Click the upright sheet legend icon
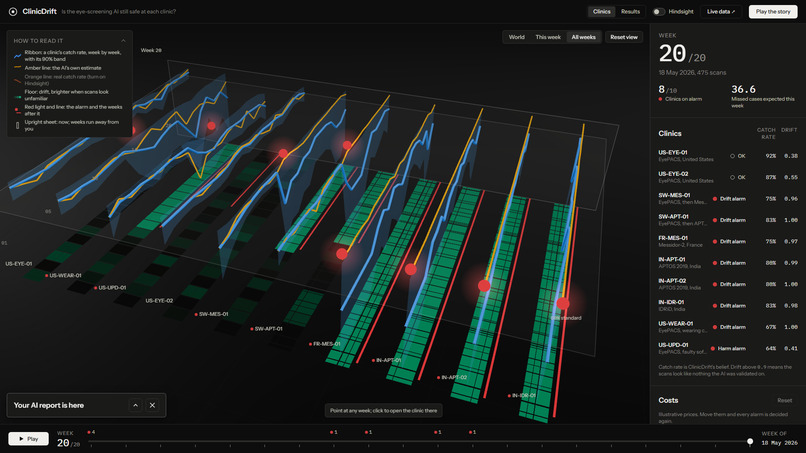The height and width of the screenshot is (453, 806). (17, 125)
